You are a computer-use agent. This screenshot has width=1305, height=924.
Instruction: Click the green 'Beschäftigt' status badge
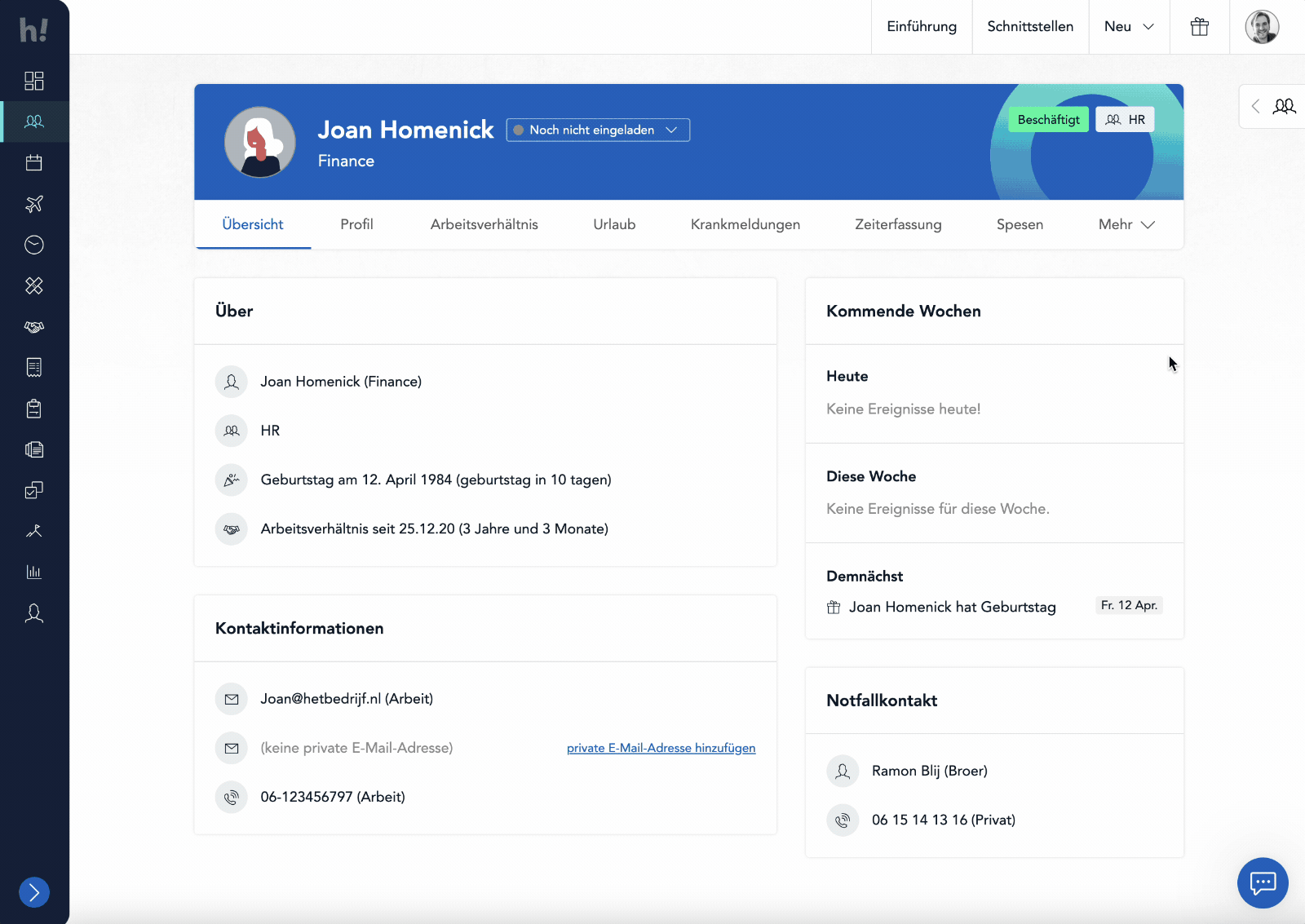tap(1048, 120)
